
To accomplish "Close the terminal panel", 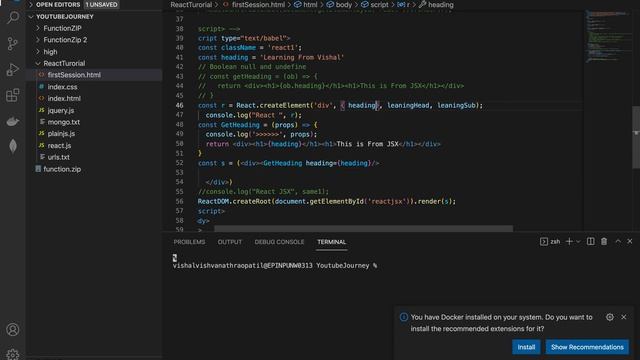I will 630,241.
